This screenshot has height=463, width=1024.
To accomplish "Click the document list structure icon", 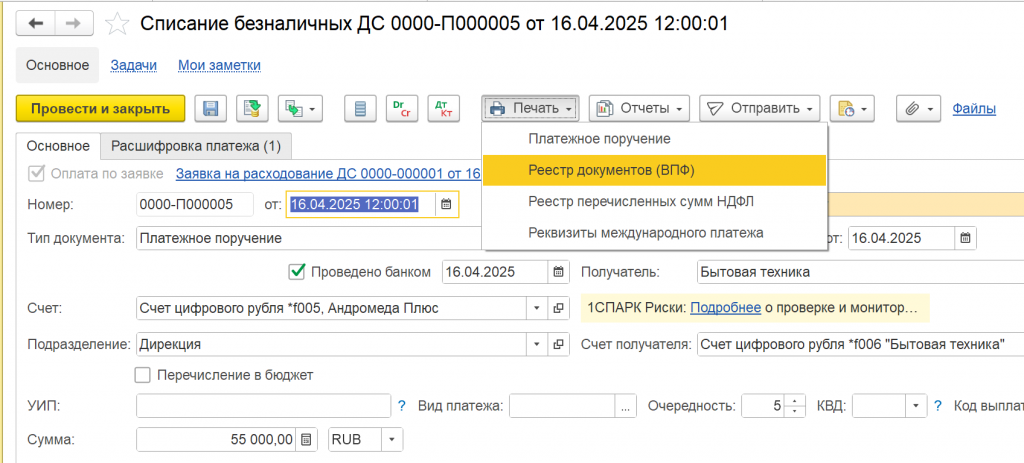I will pos(360,108).
